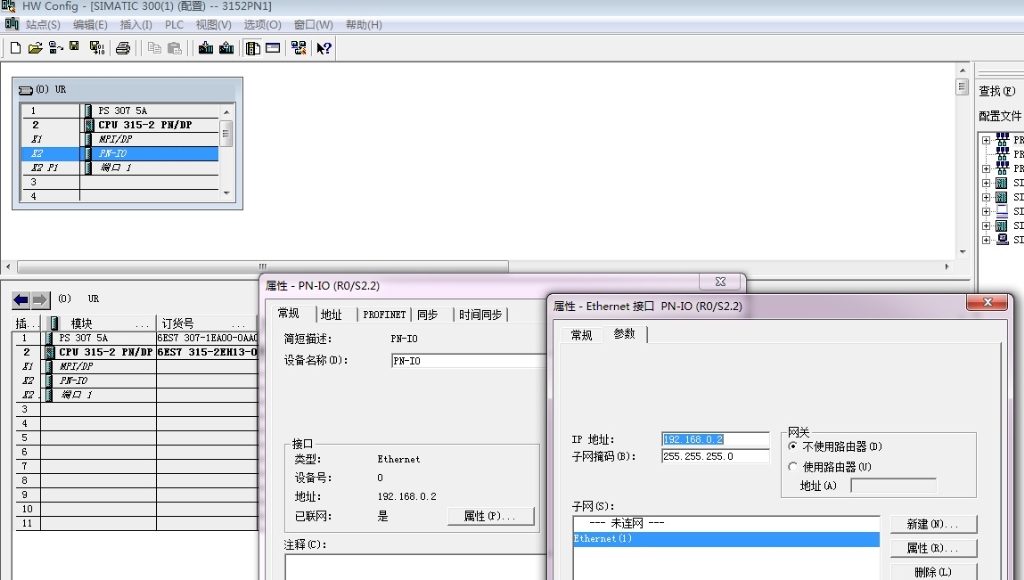Image resolution: width=1024 pixels, height=580 pixels.
Task: Save the configuration with the floppy disk icon
Action: (x=74, y=46)
